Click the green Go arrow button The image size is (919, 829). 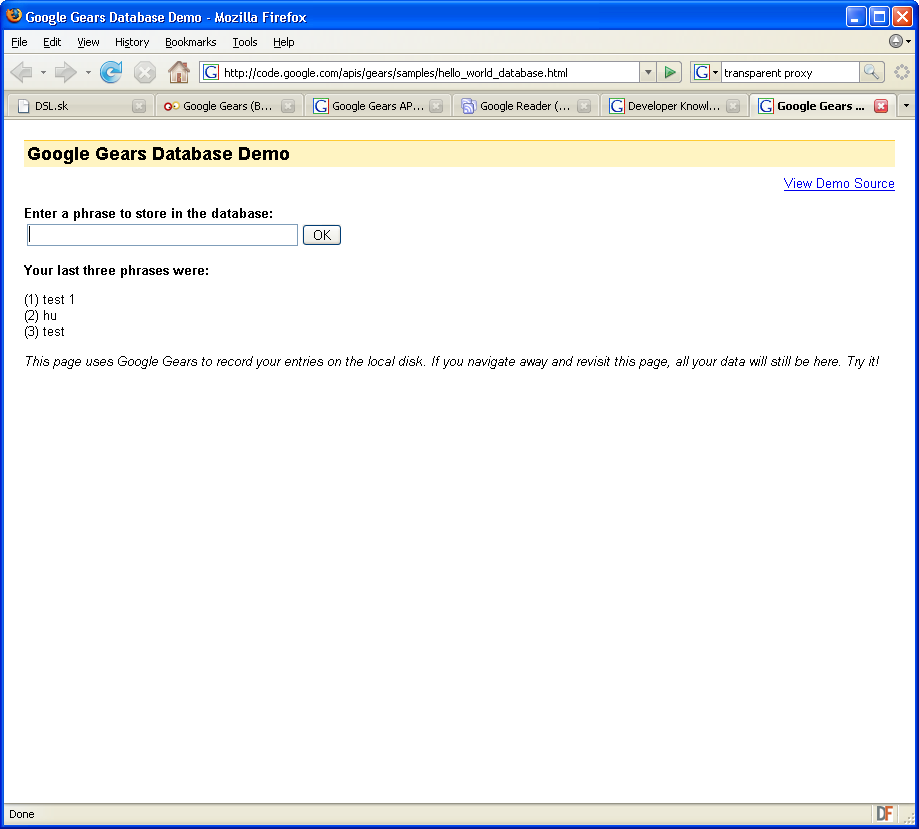(669, 73)
